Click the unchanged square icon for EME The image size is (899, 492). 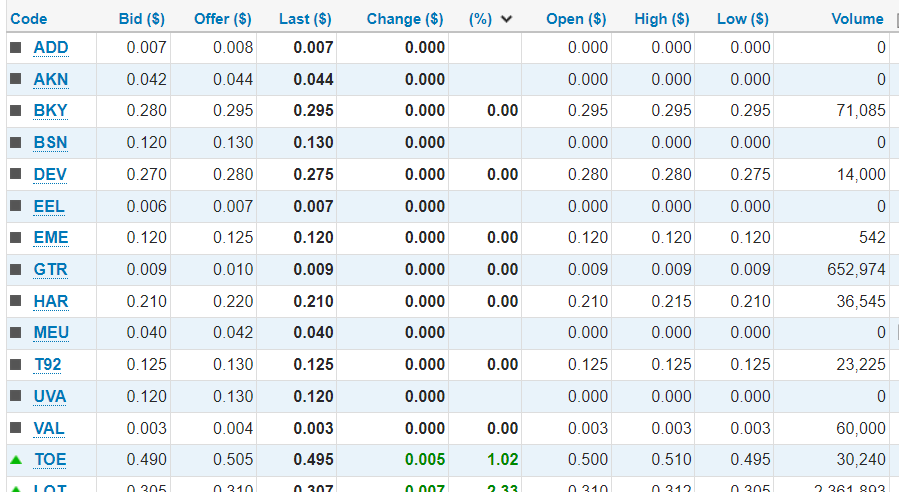(x=15, y=237)
